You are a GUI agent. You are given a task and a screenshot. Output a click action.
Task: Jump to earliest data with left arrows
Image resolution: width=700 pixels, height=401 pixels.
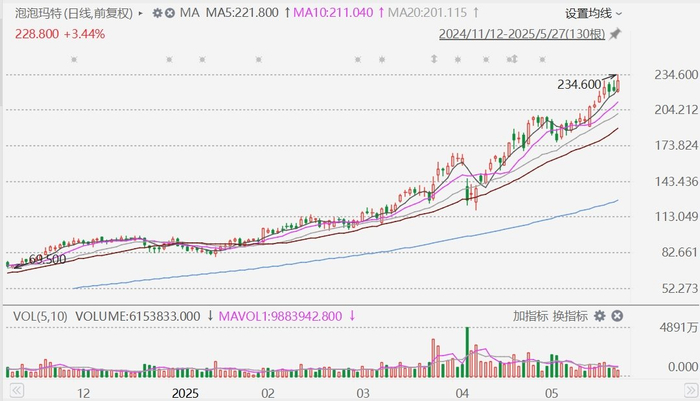point(17,391)
